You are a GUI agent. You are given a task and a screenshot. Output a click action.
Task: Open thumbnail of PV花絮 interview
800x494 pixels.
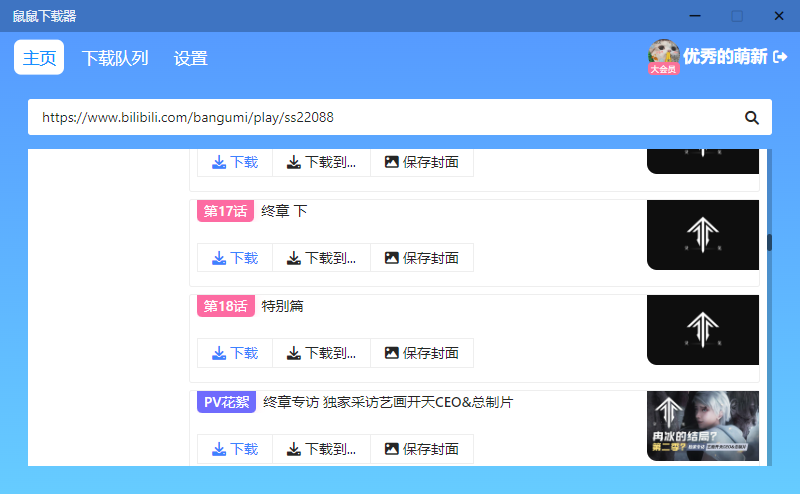702,426
